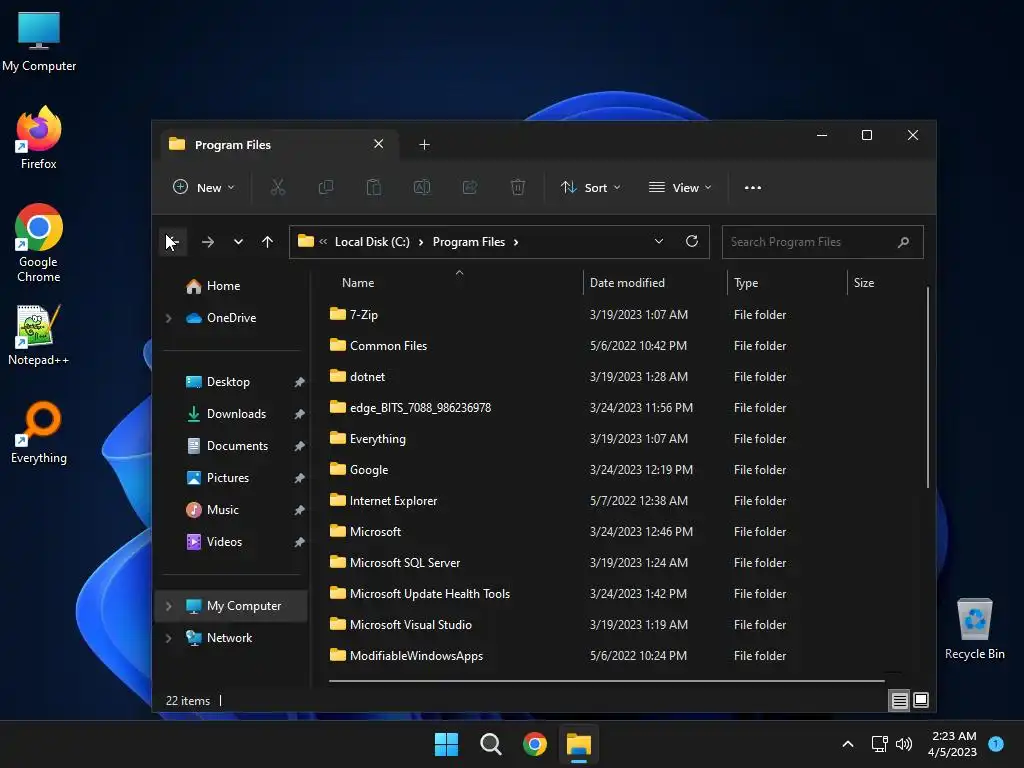Click the search magnifier in Explorer
This screenshot has height=768, width=1024.
tap(903, 242)
